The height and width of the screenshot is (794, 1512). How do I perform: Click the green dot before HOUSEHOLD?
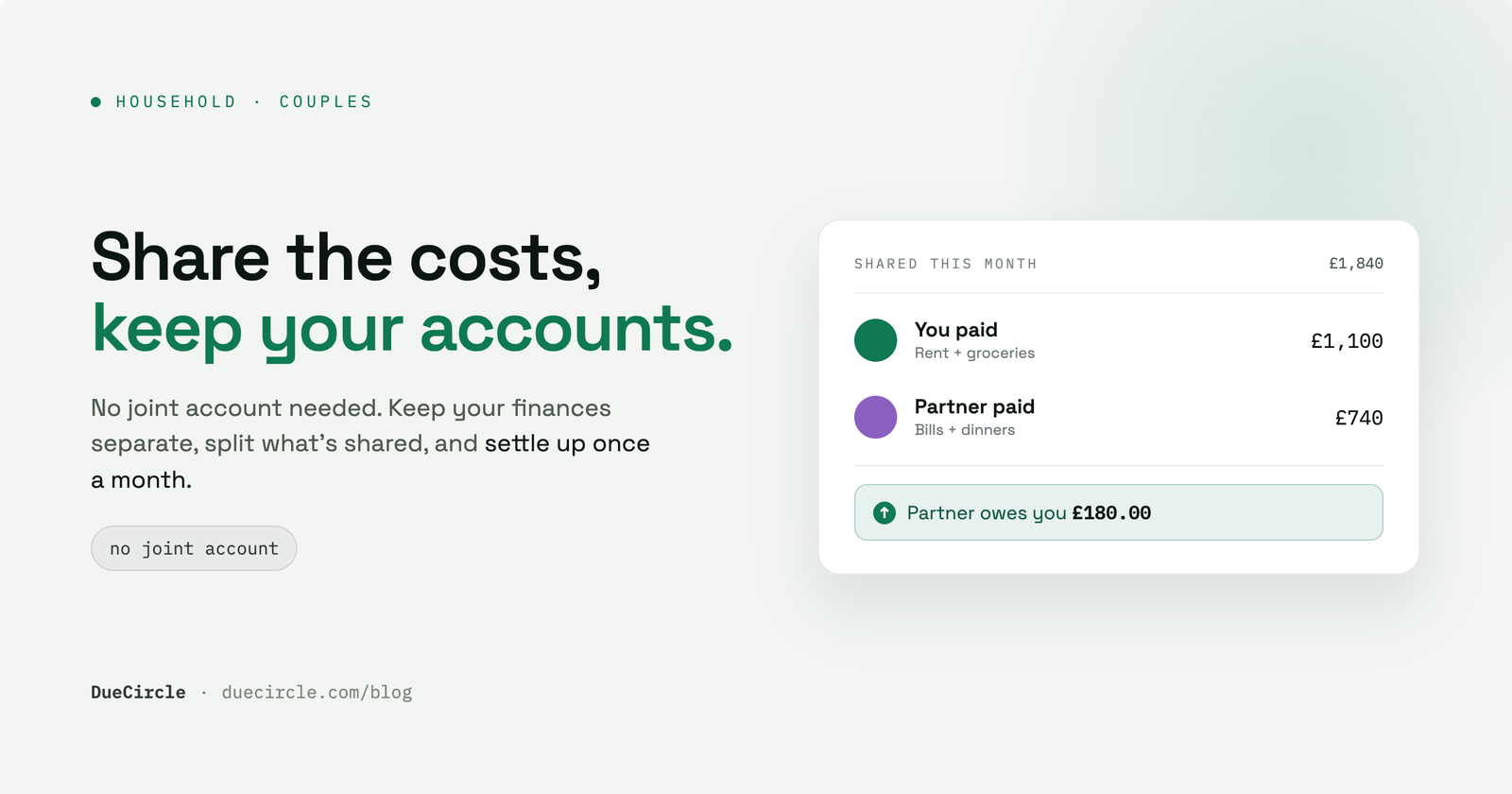coord(95,102)
